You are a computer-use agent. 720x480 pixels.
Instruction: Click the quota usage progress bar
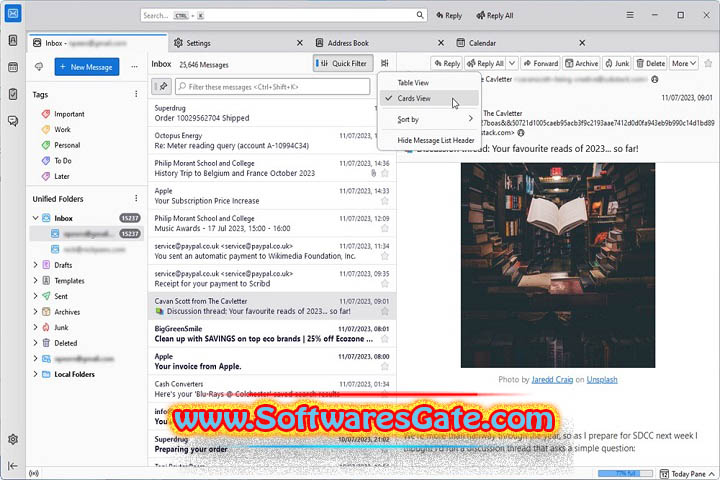[625, 473]
